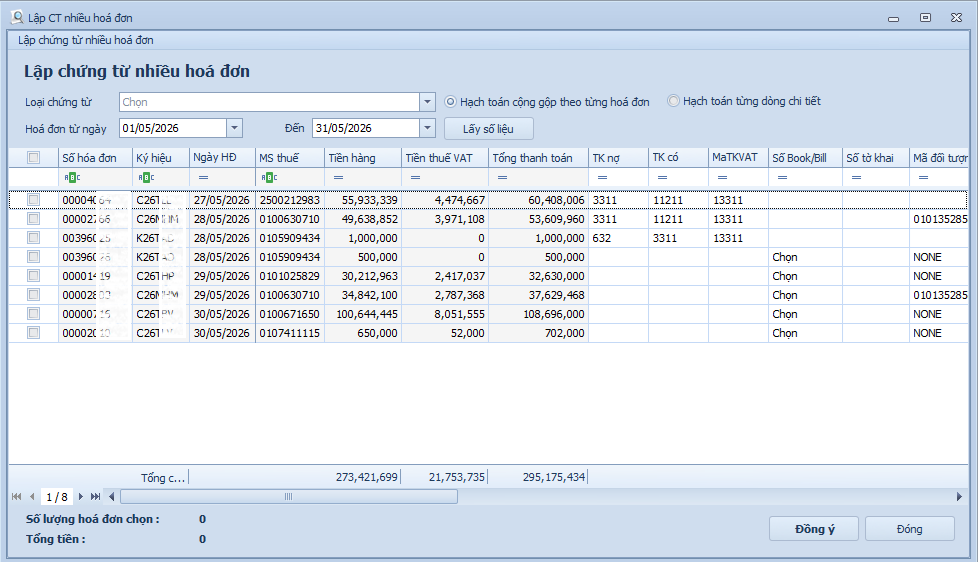The height and width of the screenshot is (562, 978).
Task: Go to last page of records
Action: click(95, 497)
